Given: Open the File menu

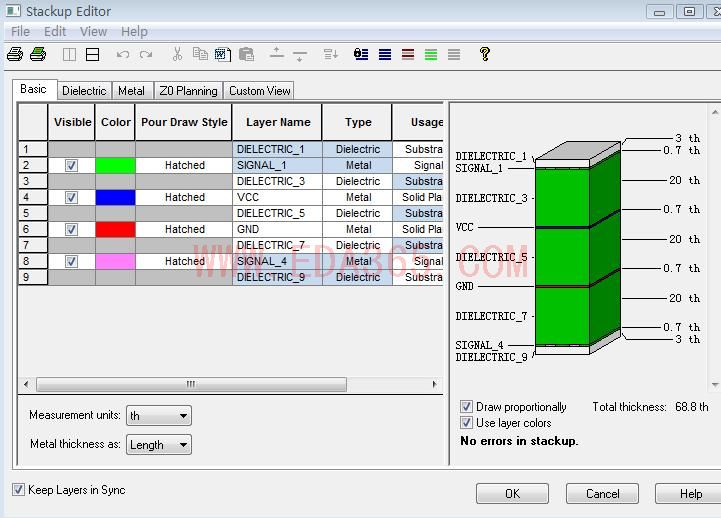Looking at the screenshot, I should pyautogui.click(x=20, y=32).
